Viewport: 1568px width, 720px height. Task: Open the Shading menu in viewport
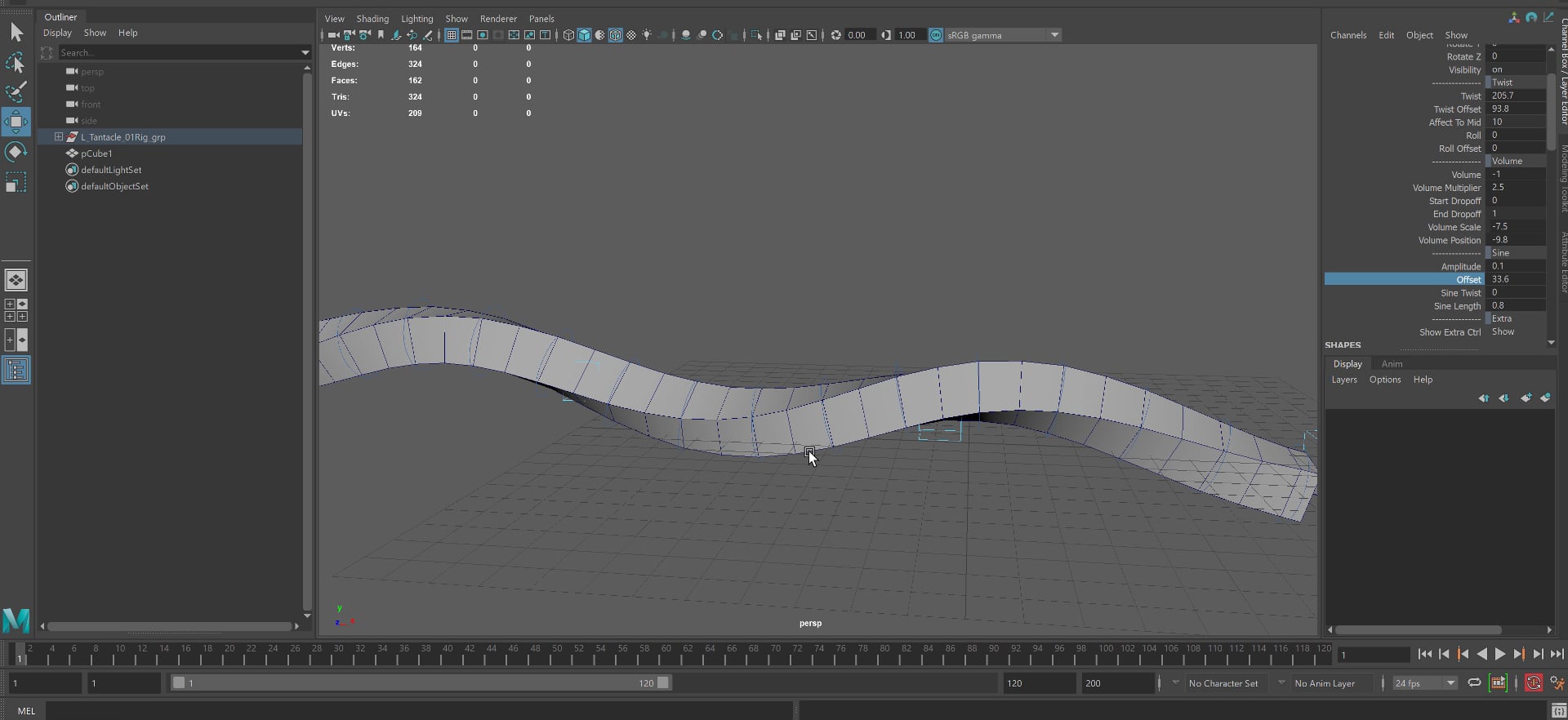pos(372,19)
